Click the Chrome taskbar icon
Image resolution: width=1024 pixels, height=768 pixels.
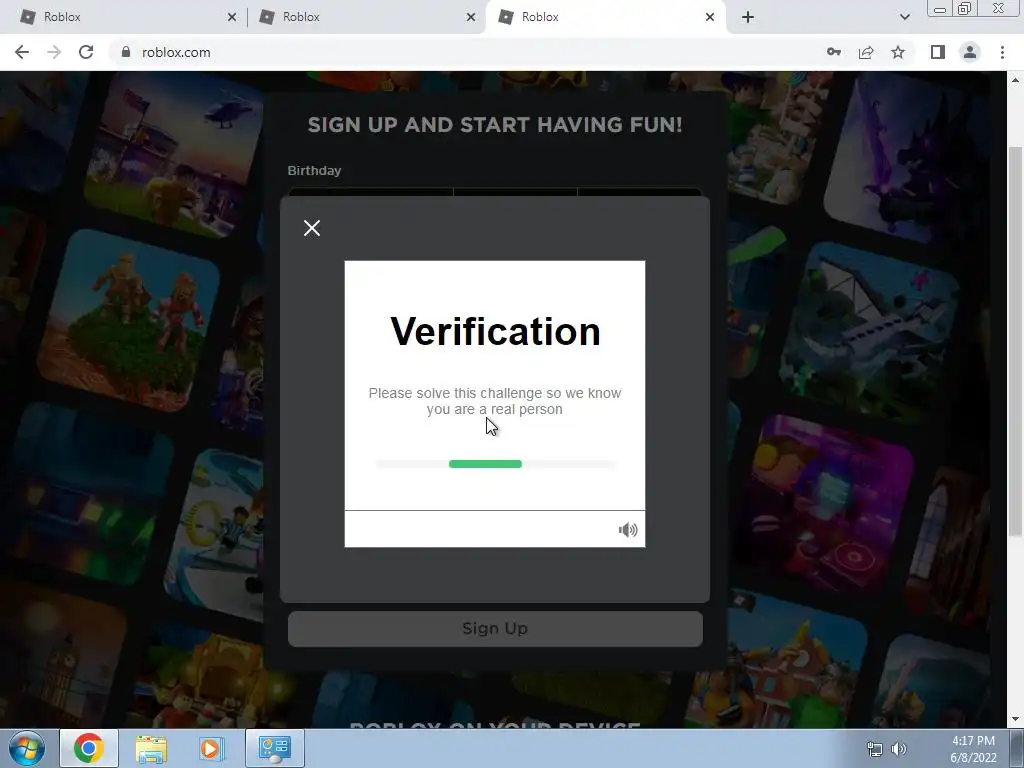point(89,748)
